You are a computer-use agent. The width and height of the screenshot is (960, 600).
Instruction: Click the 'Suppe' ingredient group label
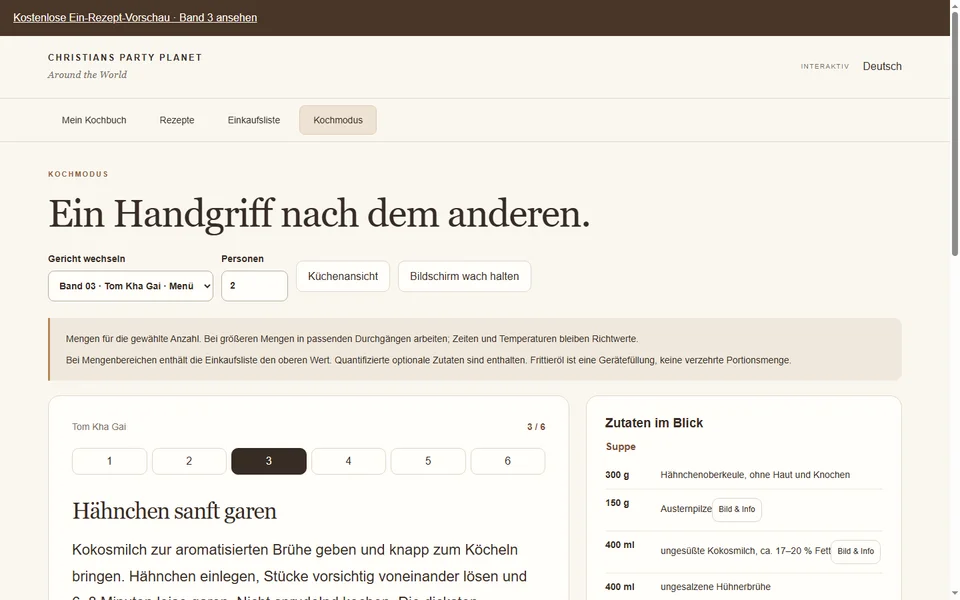pos(621,447)
